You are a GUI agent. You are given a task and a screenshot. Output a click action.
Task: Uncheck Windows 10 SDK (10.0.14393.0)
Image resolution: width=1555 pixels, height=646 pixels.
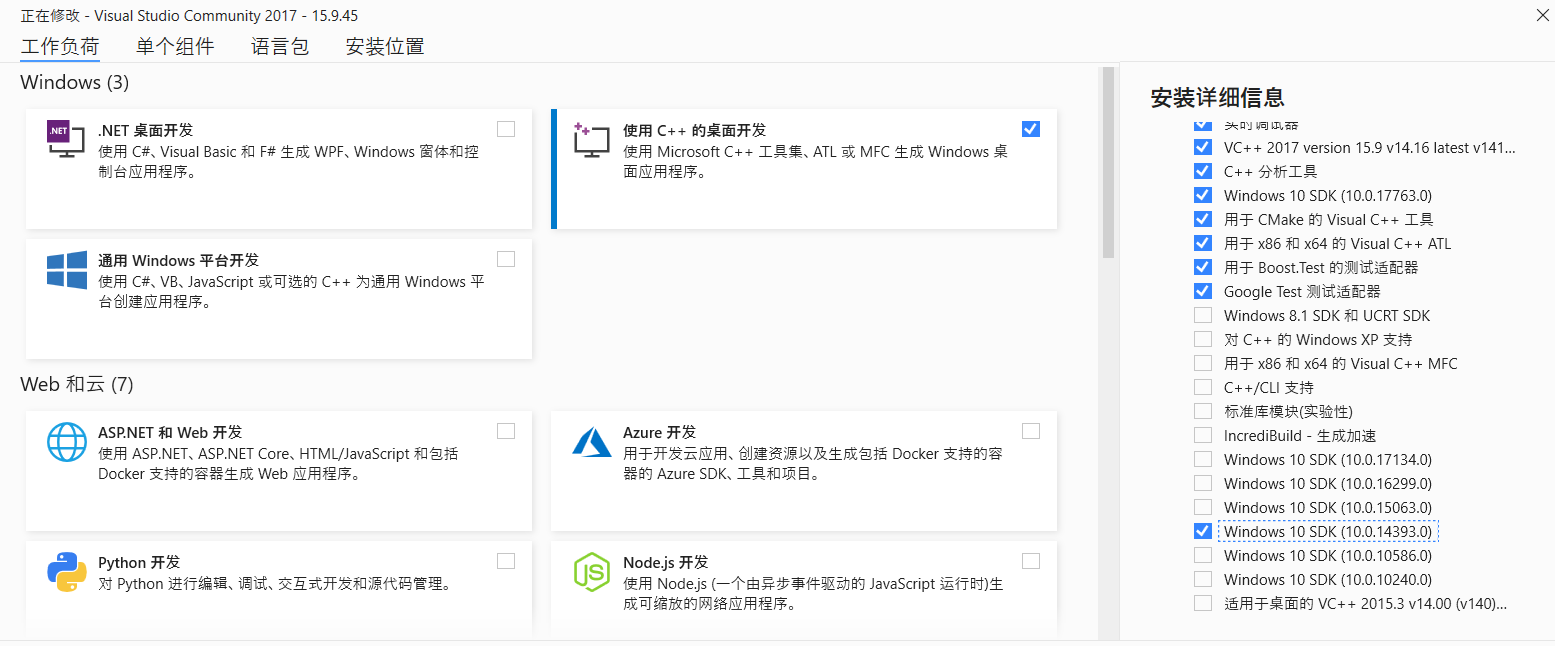click(x=1203, y=531)
